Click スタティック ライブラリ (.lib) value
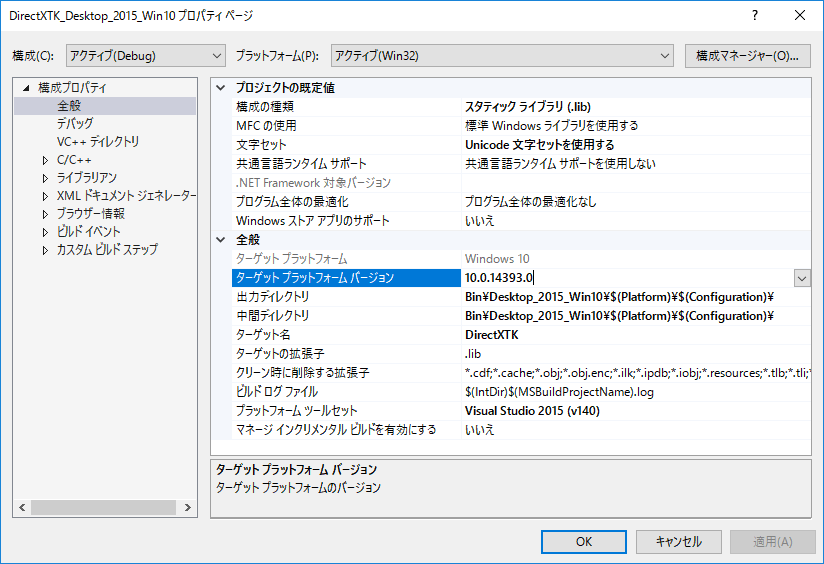The height and width of the screenshot is (564, 824). (x=528, y=107)
